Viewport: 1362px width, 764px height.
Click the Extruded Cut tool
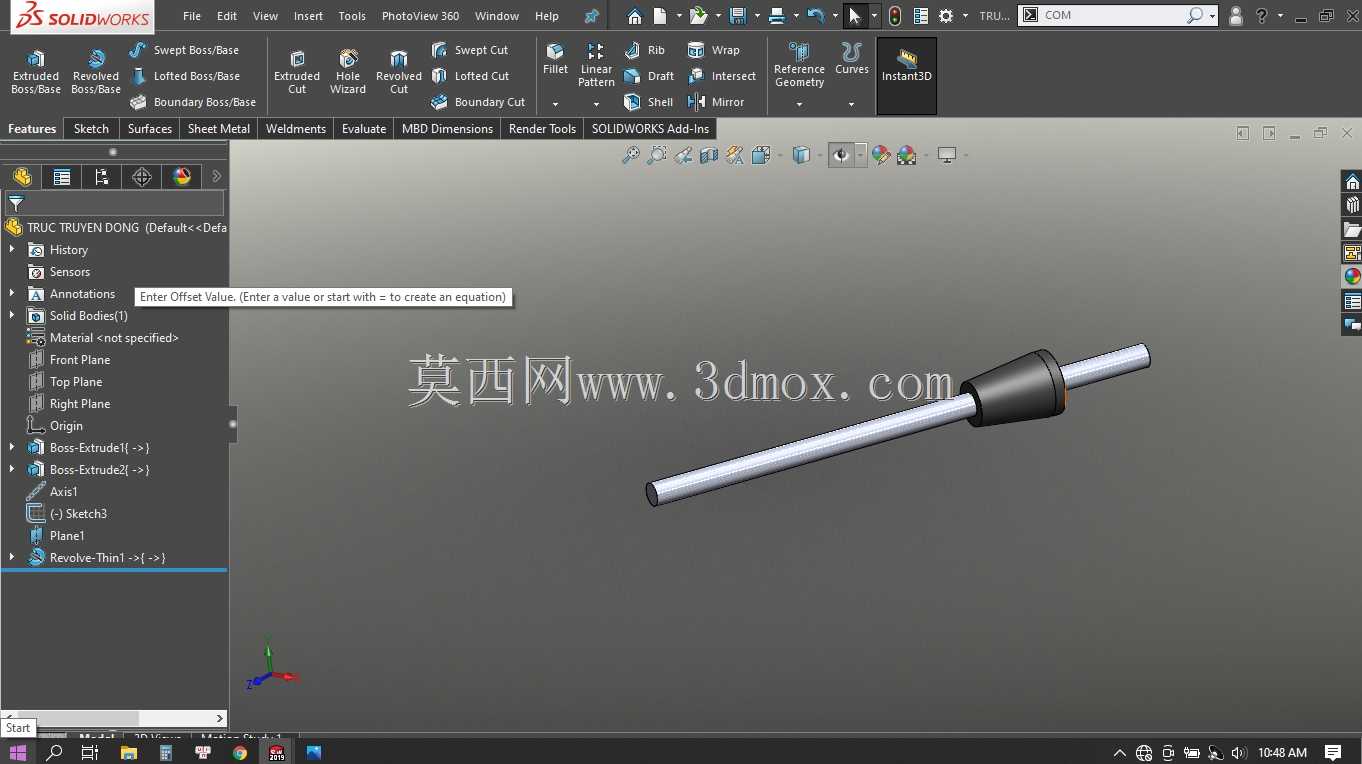pyautogui.click(x=297, y=72)
